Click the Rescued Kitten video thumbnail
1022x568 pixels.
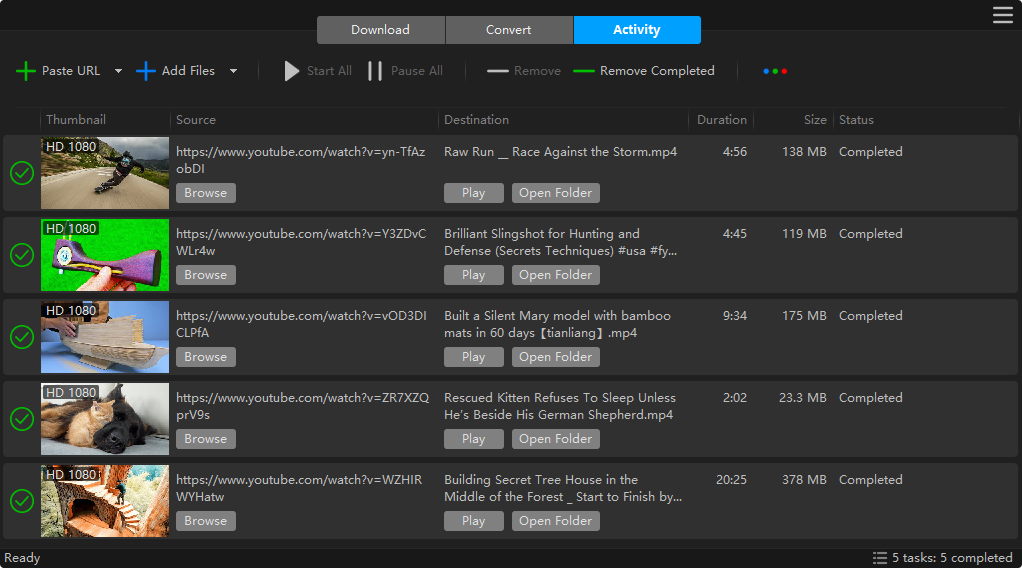pos(105,419)
